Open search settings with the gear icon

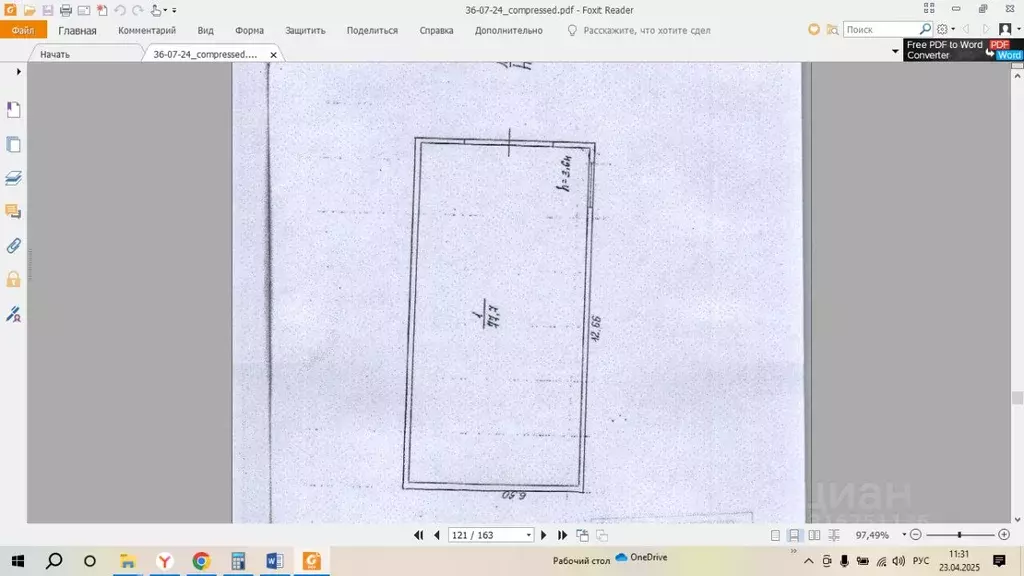[x=942, y=29]
